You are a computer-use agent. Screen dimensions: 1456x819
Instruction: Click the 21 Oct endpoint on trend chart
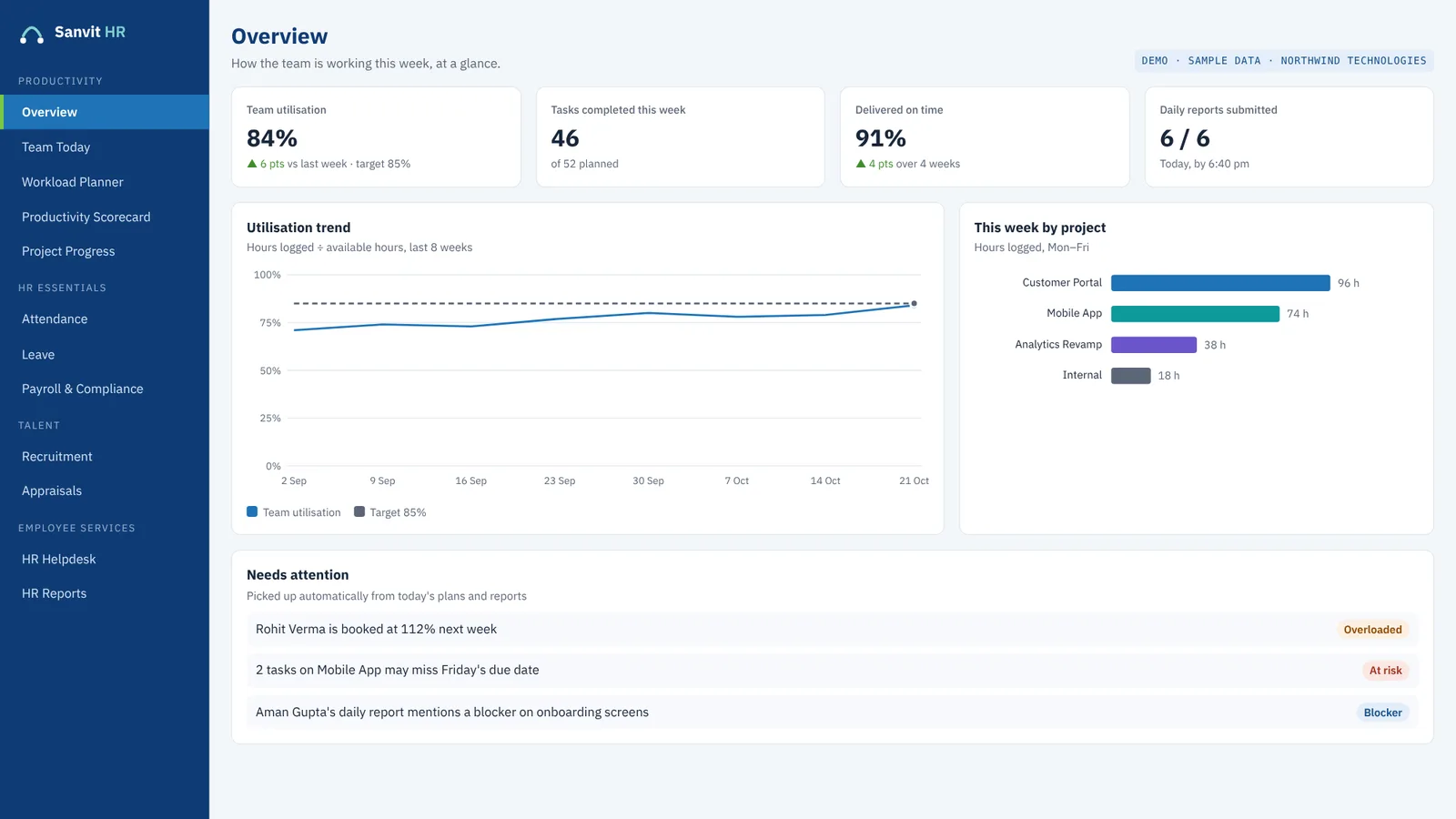[x=914, y=304]
